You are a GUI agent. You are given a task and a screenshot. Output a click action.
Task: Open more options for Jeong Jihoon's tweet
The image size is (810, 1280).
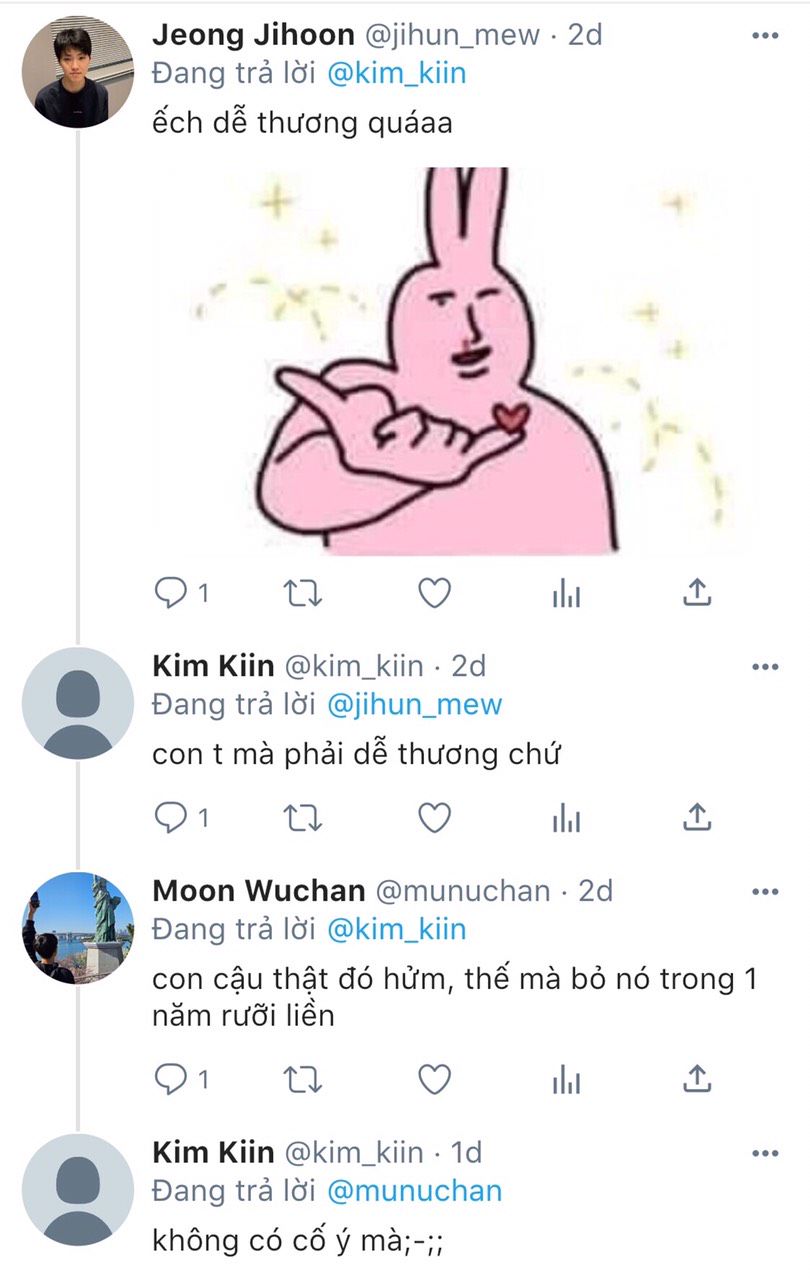point(764,36)
